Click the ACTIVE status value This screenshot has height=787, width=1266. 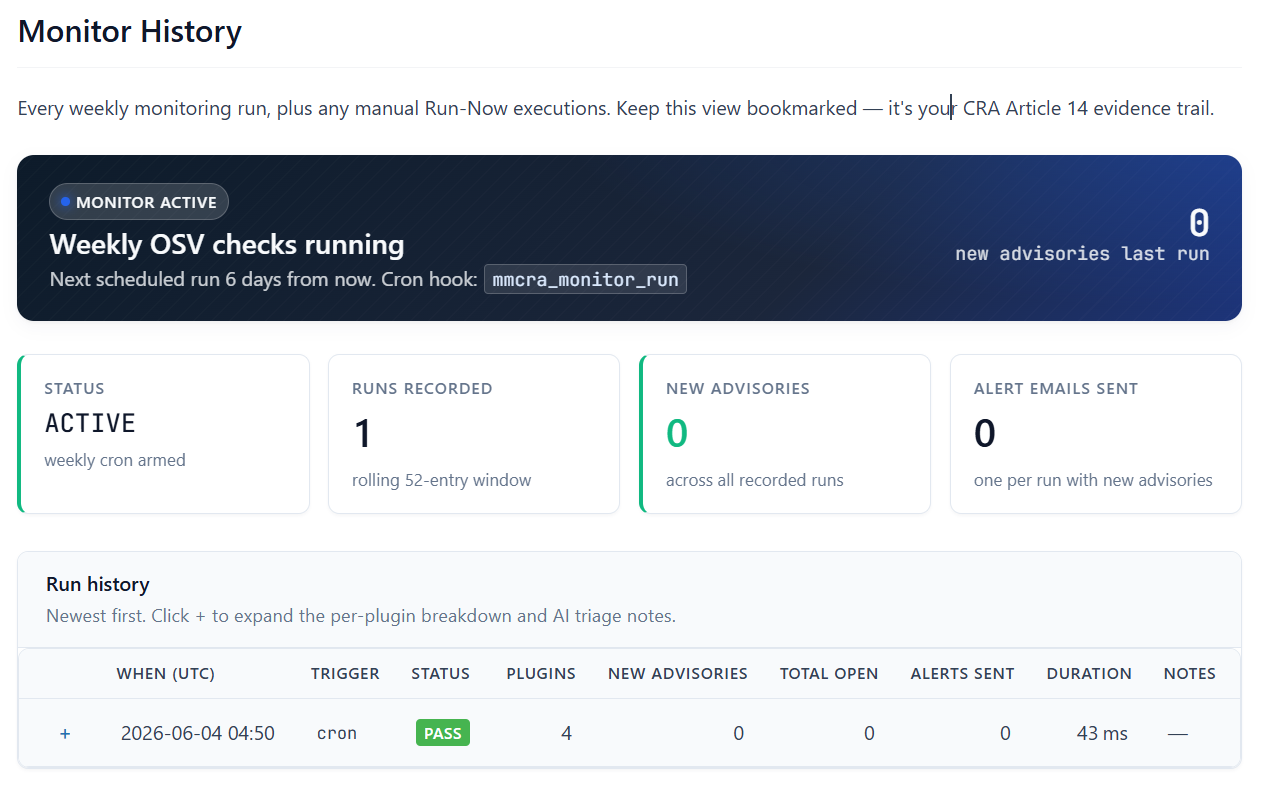90,423
